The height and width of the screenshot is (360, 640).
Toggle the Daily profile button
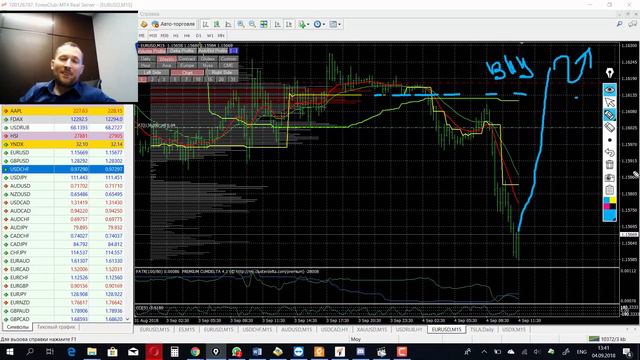click(146, 58)
